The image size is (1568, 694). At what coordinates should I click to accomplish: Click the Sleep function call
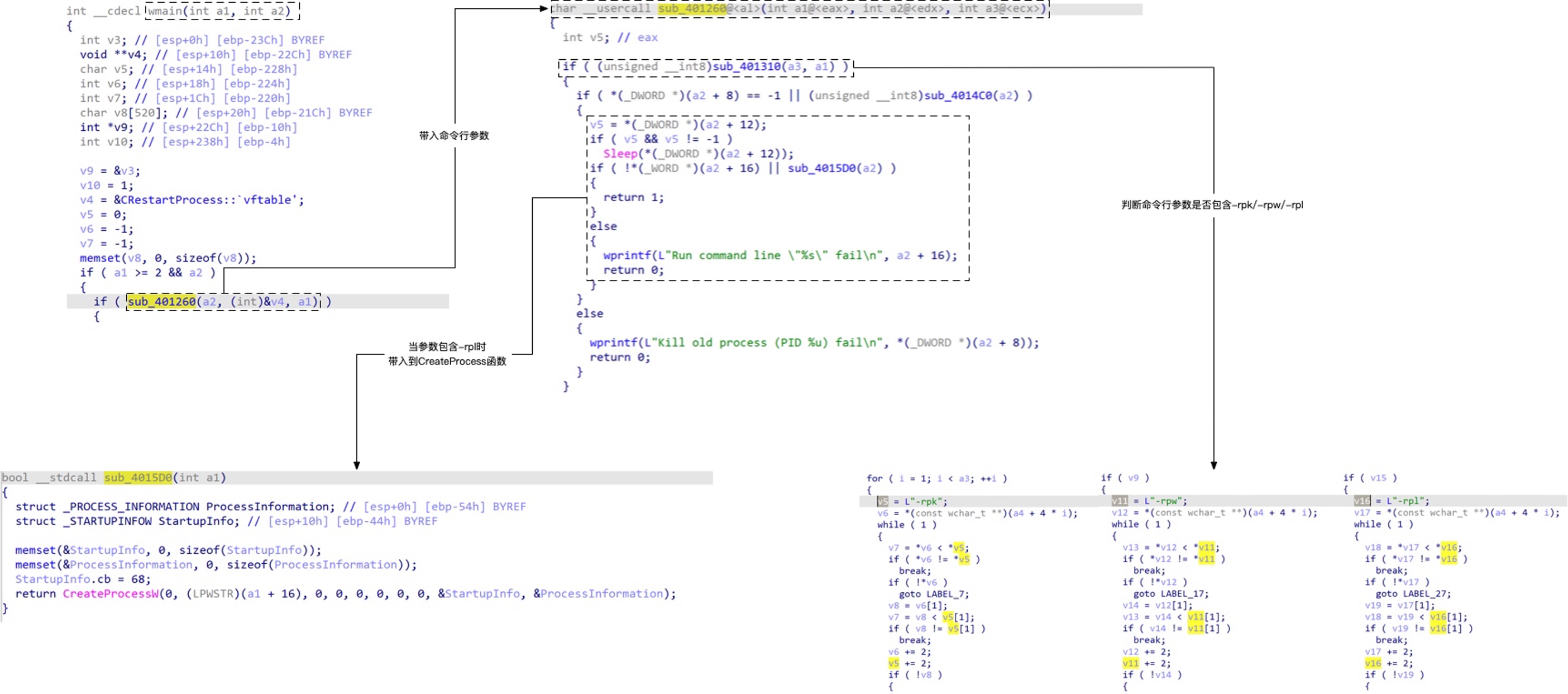[620, 154]
